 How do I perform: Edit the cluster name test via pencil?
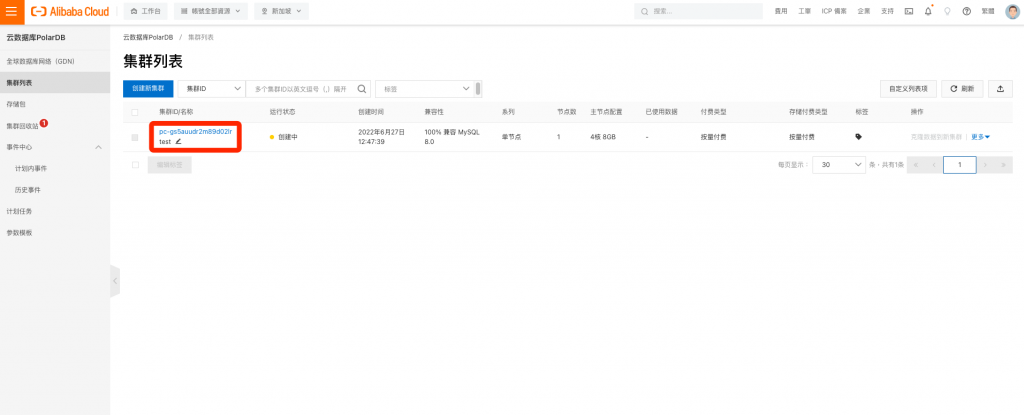[x=178, y=141]
